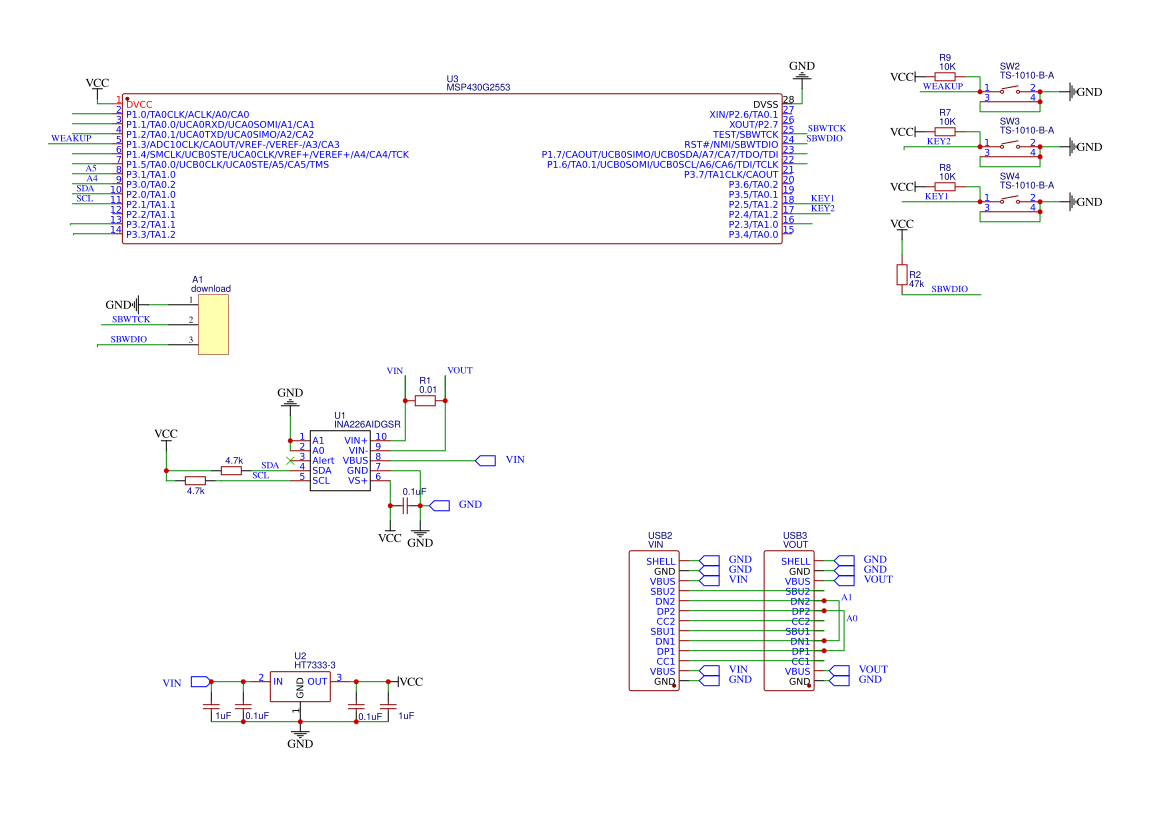The image size is (1169, 827).
Task: Select the HT7333-3 U2 regulator symbol
Action: [300, 686]
